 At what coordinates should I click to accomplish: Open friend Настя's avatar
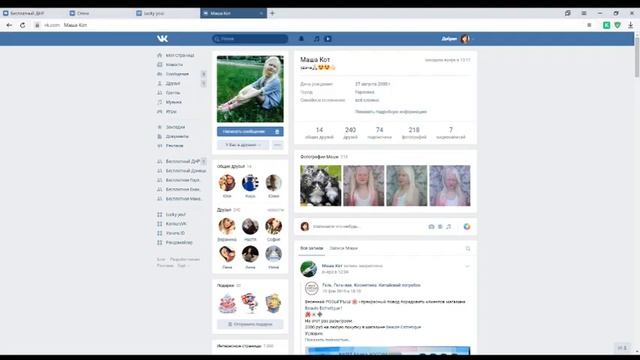tap(250, 226)
